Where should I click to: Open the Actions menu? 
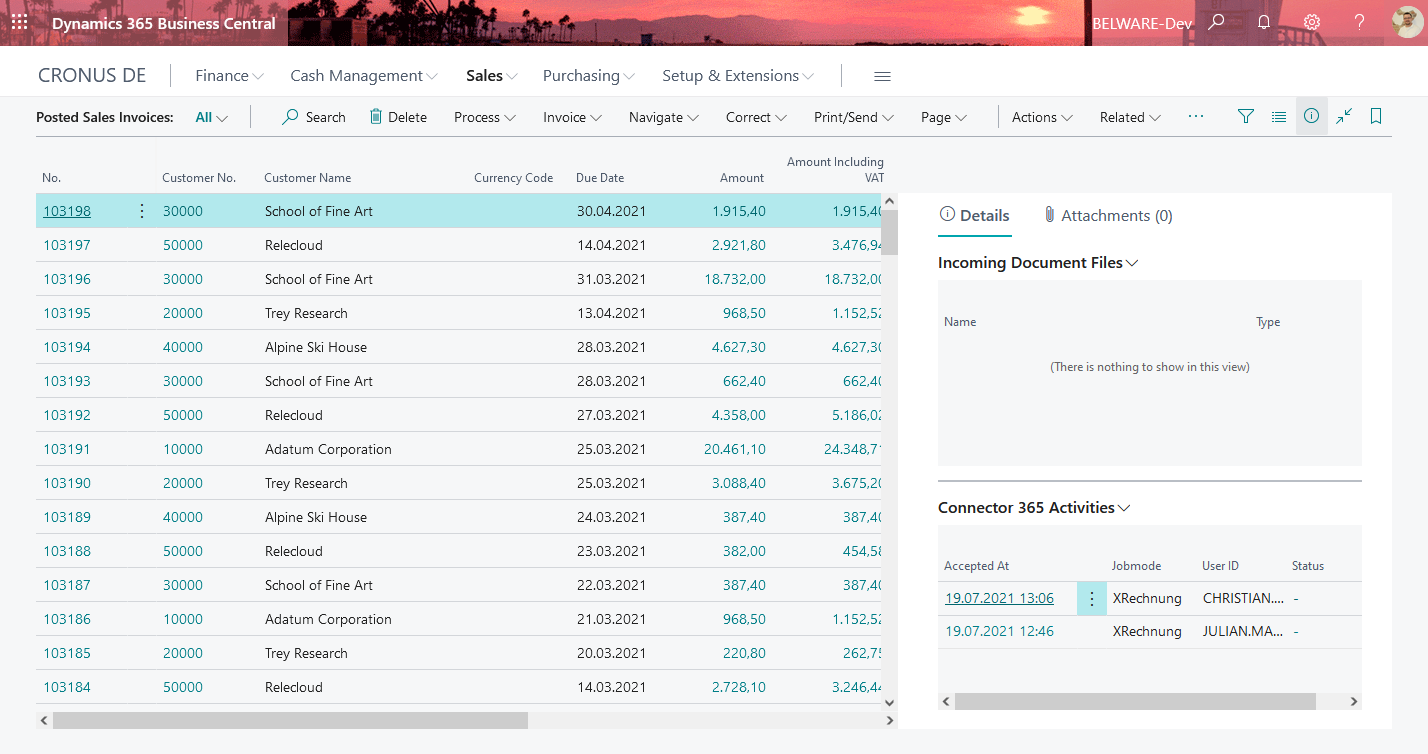[1042, 117]
